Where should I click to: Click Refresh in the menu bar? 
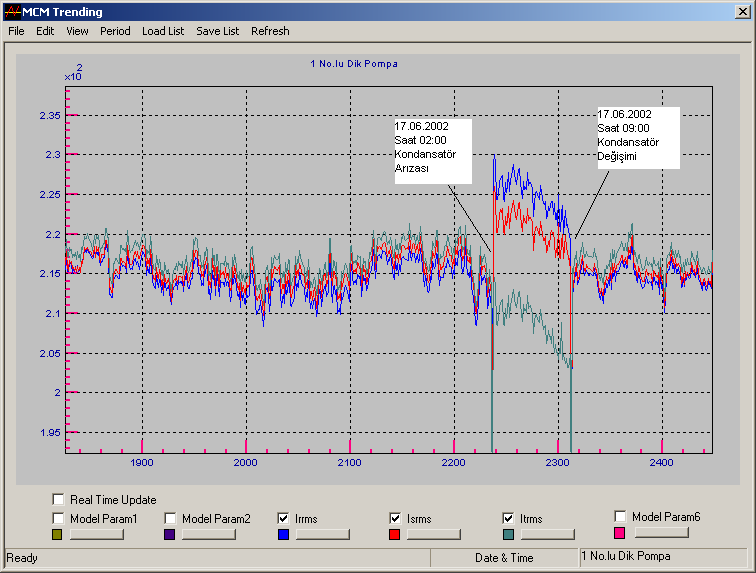270,31
